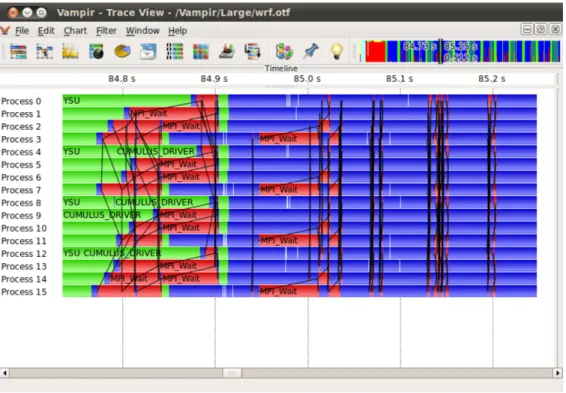Click the 84.8 s timeline tick label
566x393 pixels.
(122, 79)
